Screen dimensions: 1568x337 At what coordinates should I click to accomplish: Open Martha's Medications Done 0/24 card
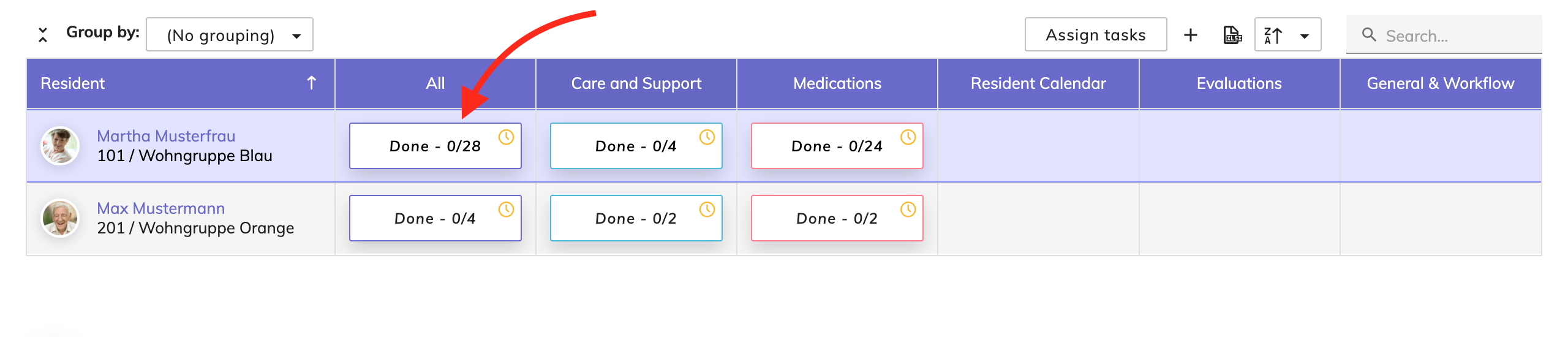coord(837,146)
